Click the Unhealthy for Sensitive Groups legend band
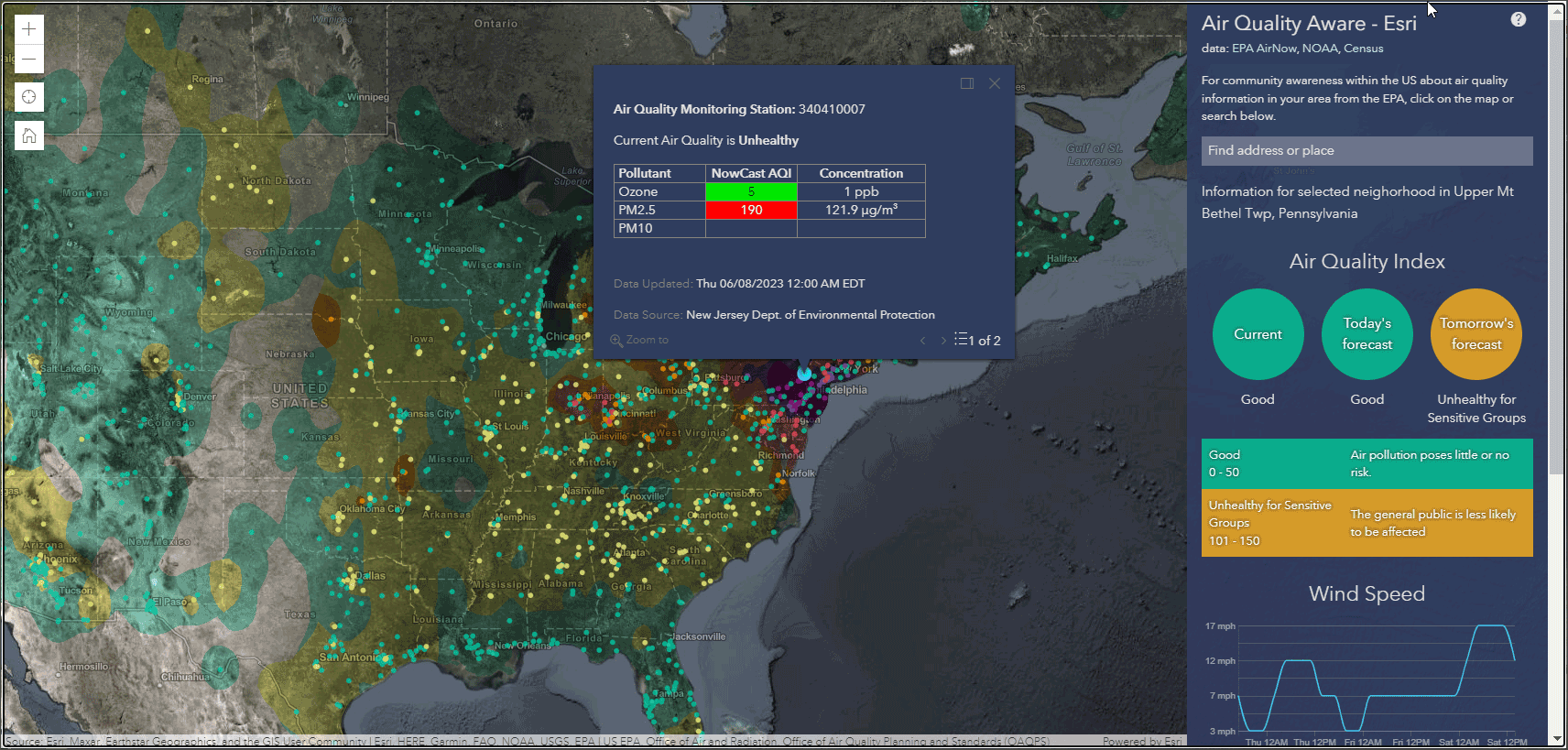The width and height of the screenshot is (1568, 750). click(1367, 523)
